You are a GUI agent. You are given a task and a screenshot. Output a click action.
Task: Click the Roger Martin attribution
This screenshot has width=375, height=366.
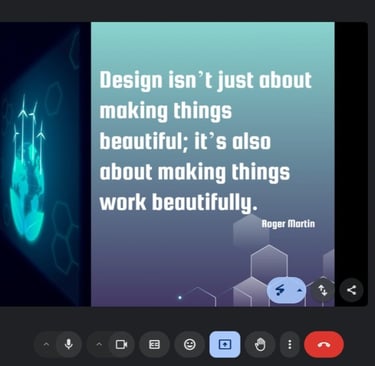point(288,224)
